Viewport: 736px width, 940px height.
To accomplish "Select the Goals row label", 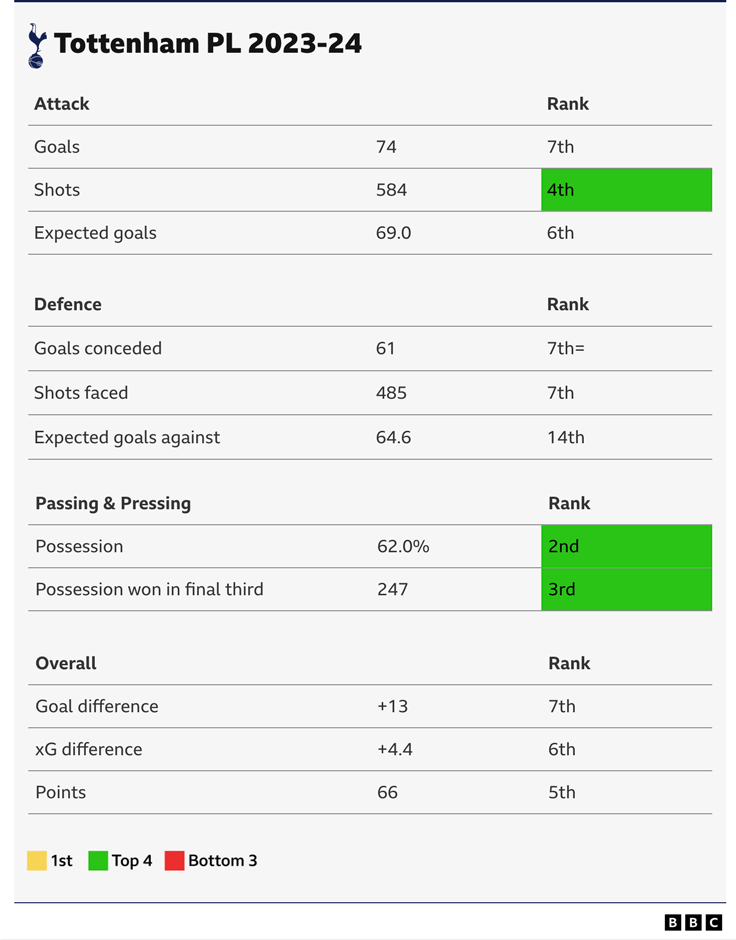I will pos(57,147).
